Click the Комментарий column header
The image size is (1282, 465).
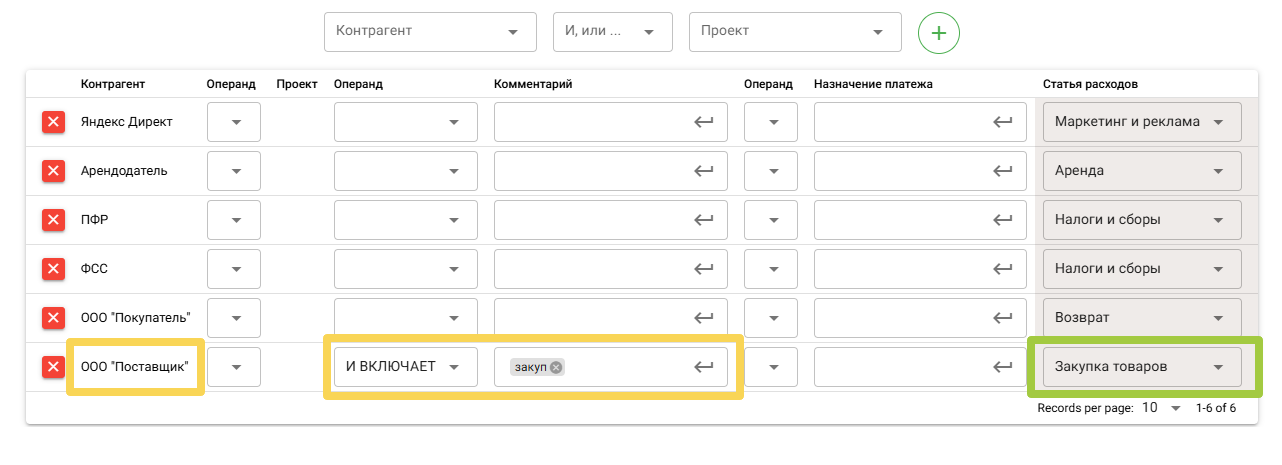point(533,84)
